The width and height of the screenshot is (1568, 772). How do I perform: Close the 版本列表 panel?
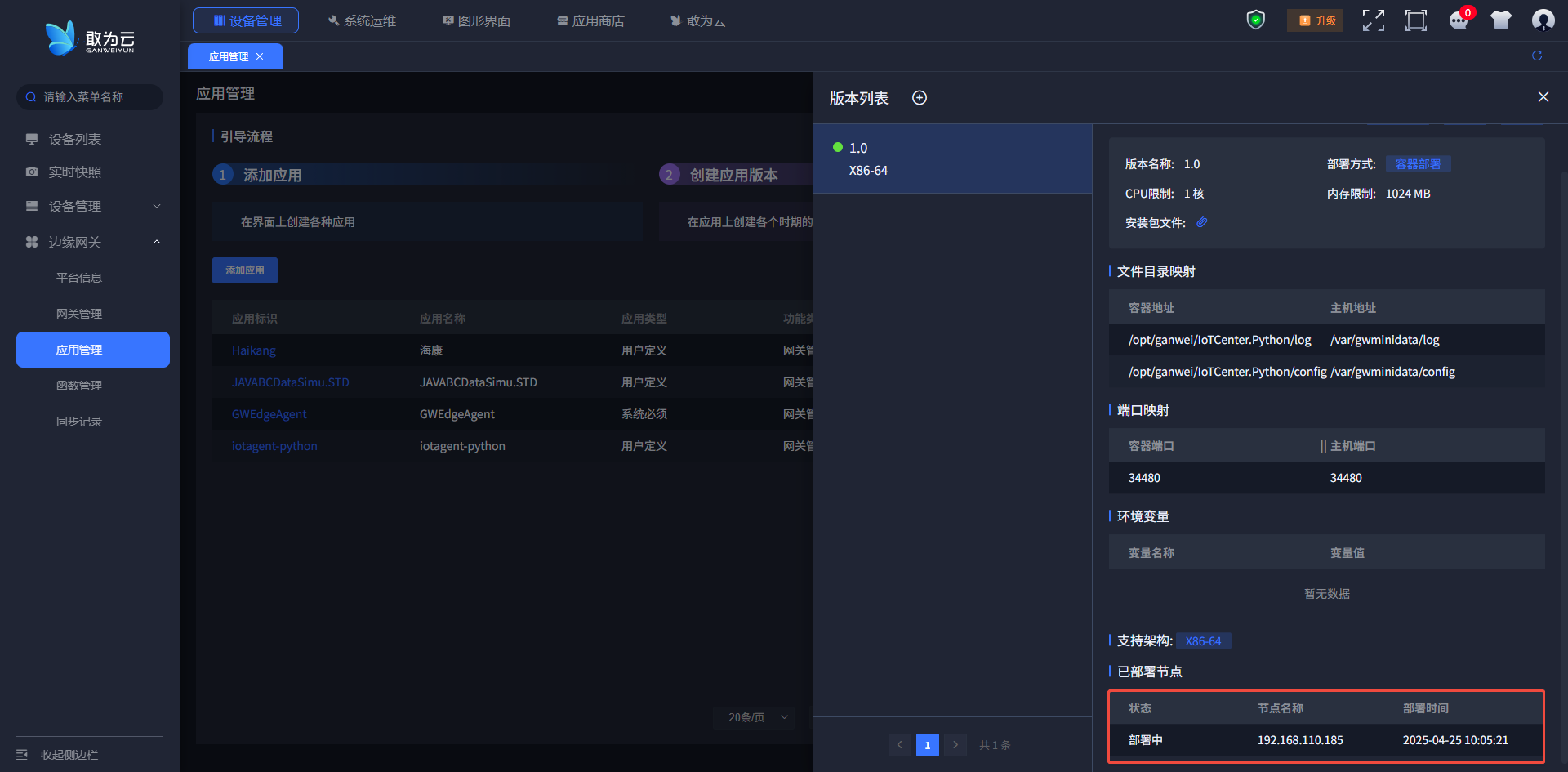click(1543, 97)
